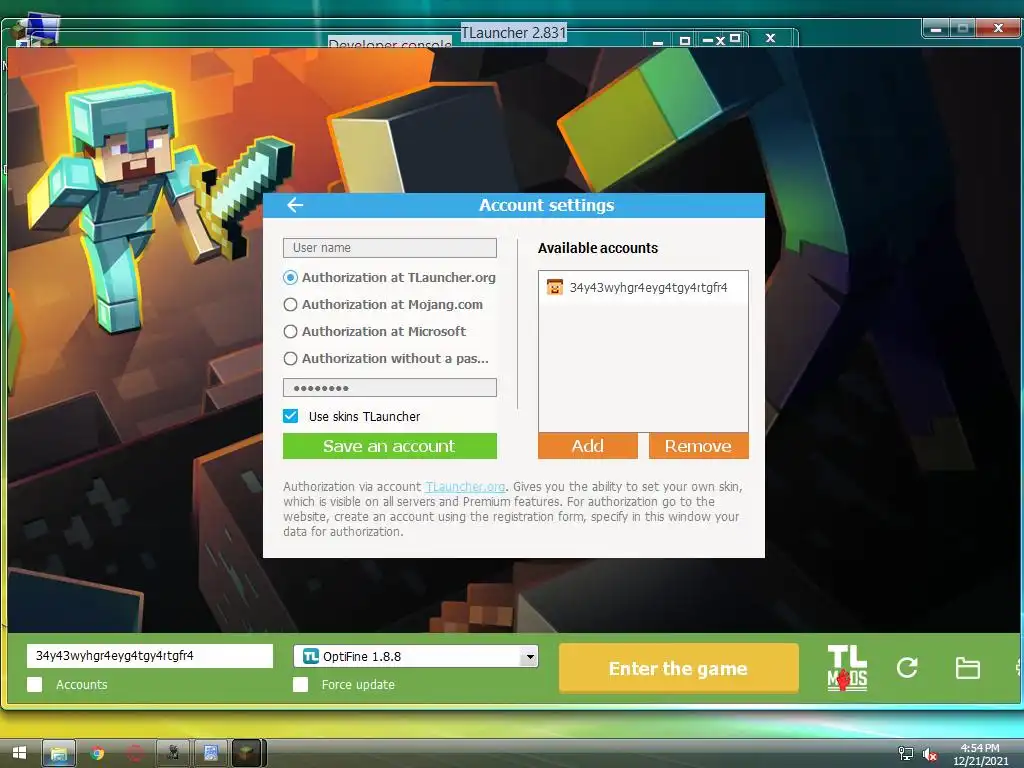This screenshot has height=768, width=1024.
Task: Click the refresh arrow icon
Action: coord(907,667)
